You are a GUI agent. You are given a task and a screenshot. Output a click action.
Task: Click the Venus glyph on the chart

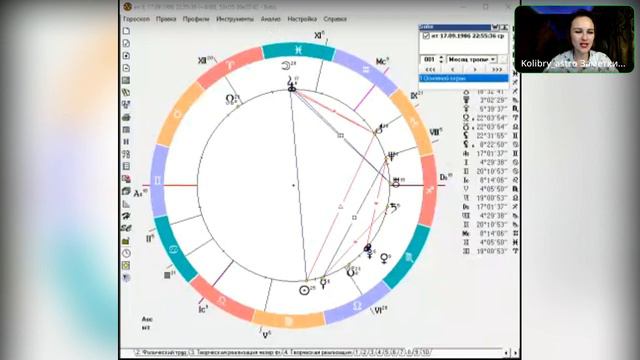[384, 258]
